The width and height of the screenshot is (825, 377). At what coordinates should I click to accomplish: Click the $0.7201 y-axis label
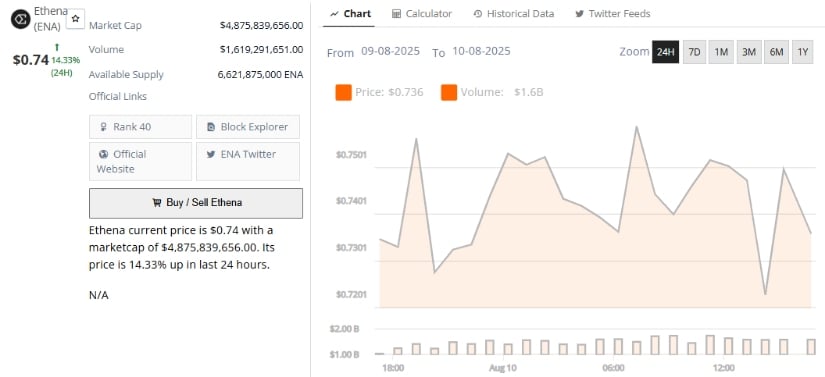351,294
